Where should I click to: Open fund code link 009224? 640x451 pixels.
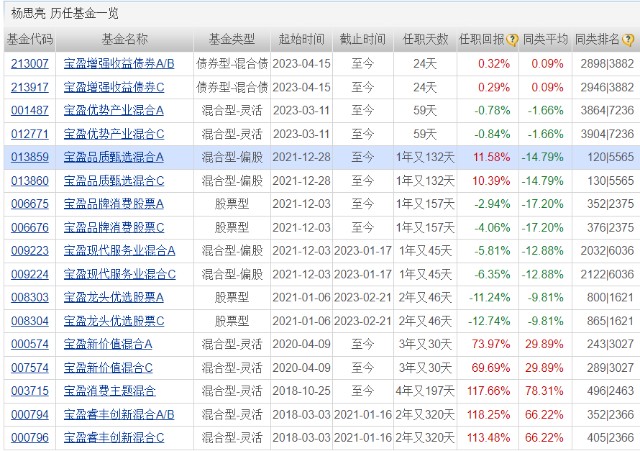pos(30,274)
